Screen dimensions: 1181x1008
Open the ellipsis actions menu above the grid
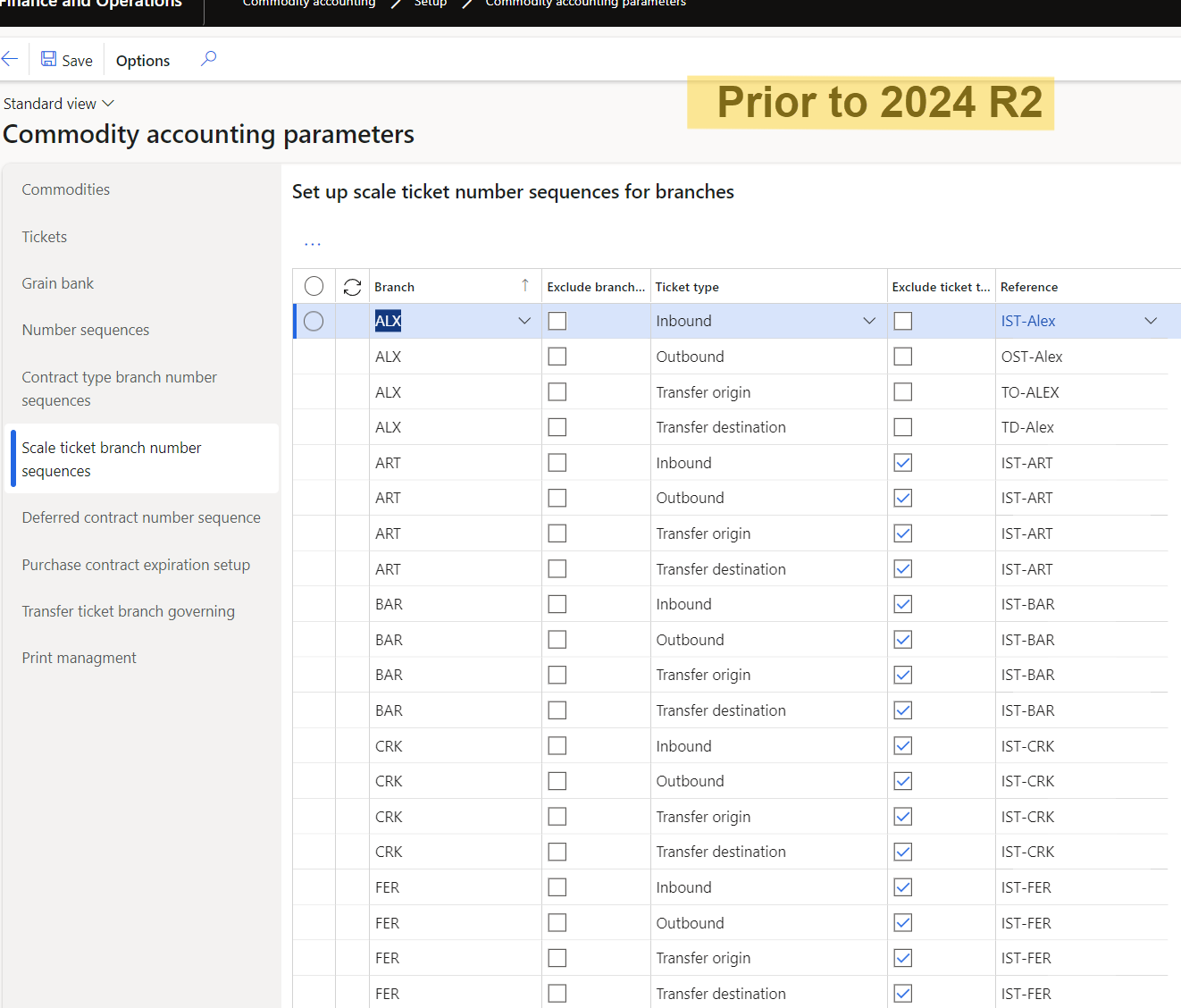(312, 241)
